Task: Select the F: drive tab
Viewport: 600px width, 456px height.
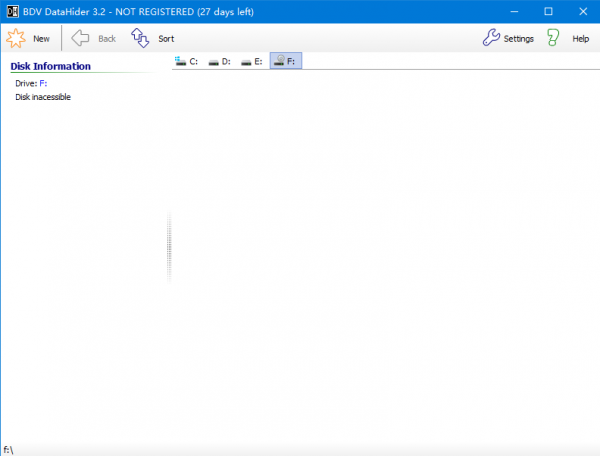Action: coord(286,61)
